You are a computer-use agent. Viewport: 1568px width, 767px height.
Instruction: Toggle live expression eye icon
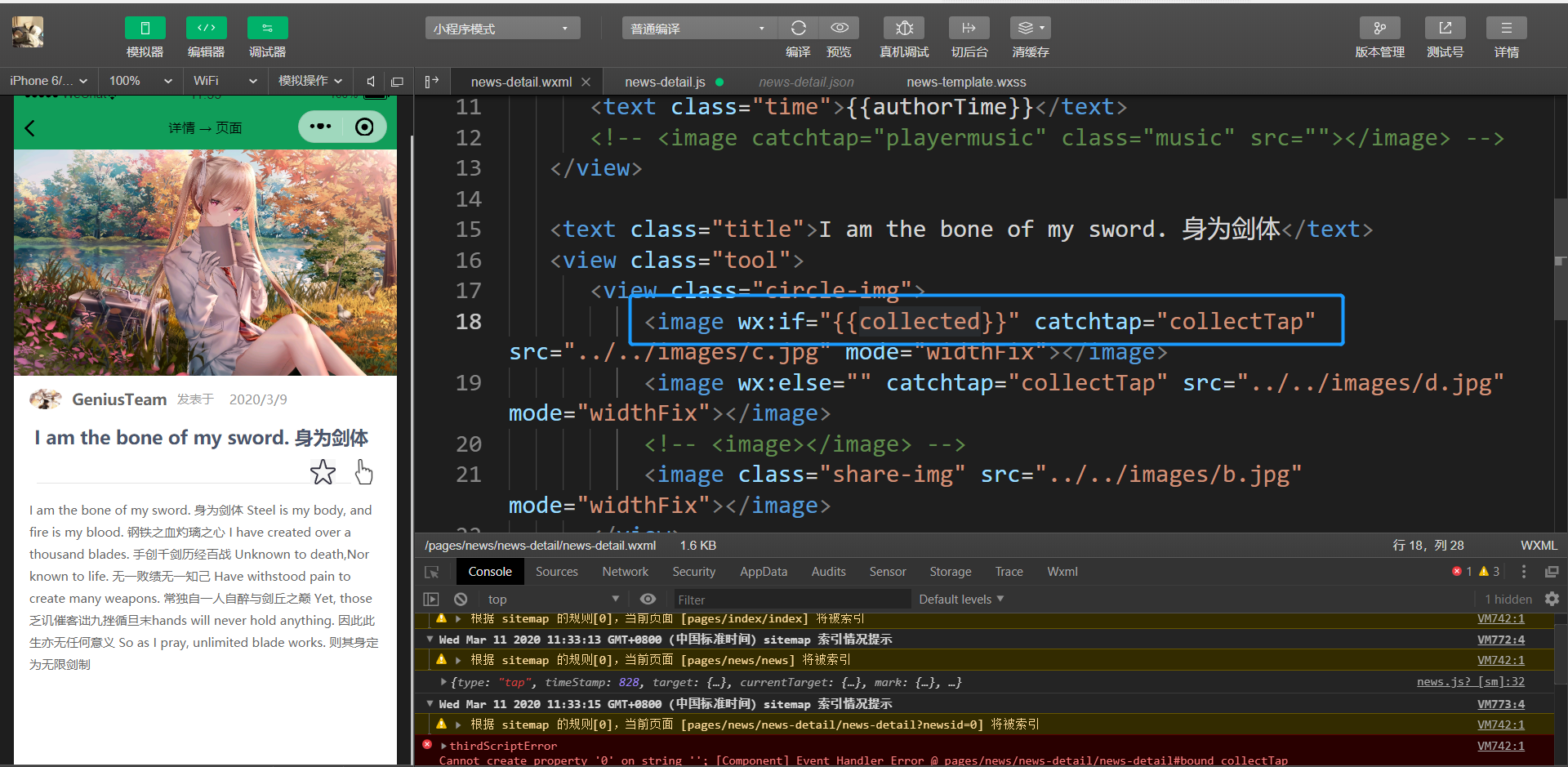pos(648,600)
